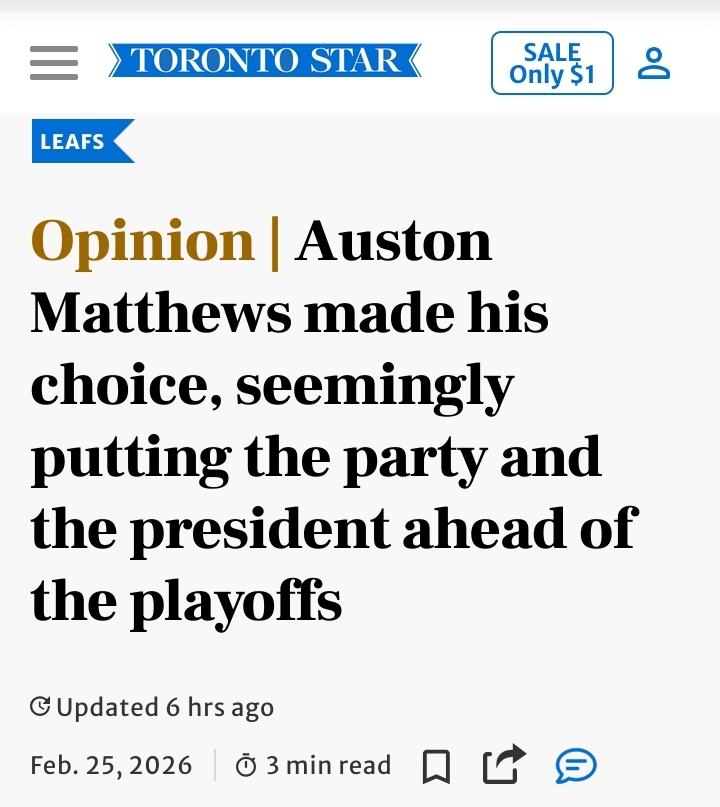Tap the SALE Only $1 button

tap(552, 63)
